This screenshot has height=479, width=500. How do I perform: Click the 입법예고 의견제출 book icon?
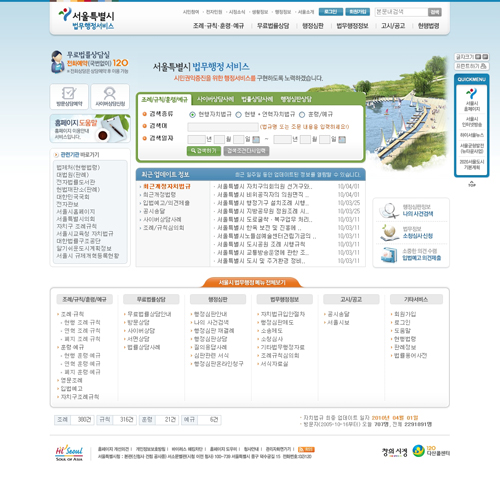[389, 255]
